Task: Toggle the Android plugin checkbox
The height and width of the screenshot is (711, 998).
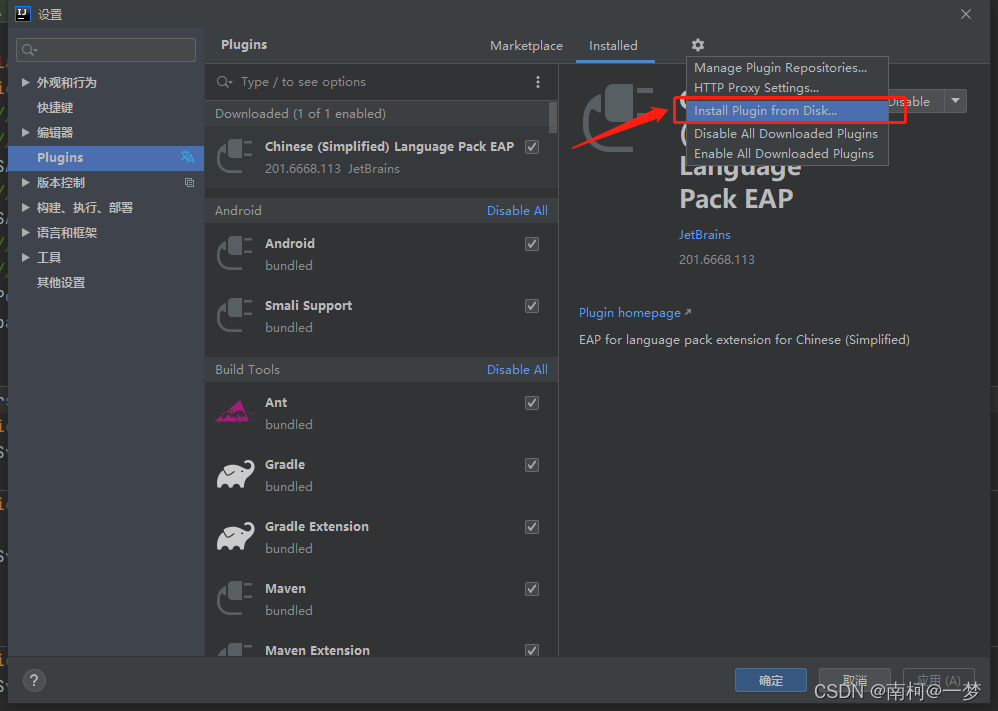Action: (532, 244)
